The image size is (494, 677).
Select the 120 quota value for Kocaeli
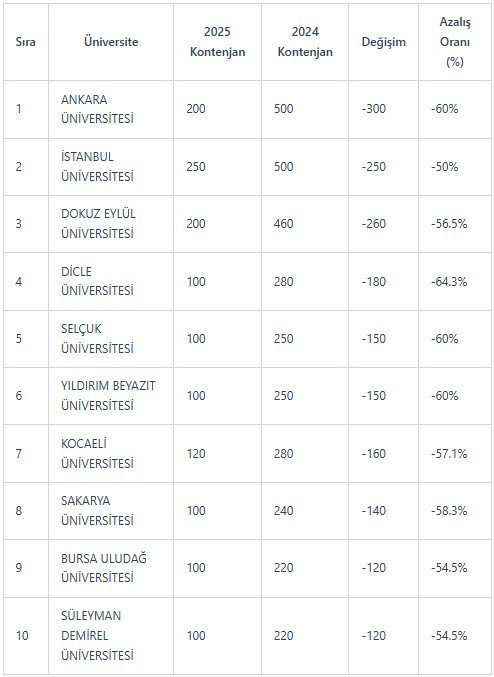coord(196,454)
